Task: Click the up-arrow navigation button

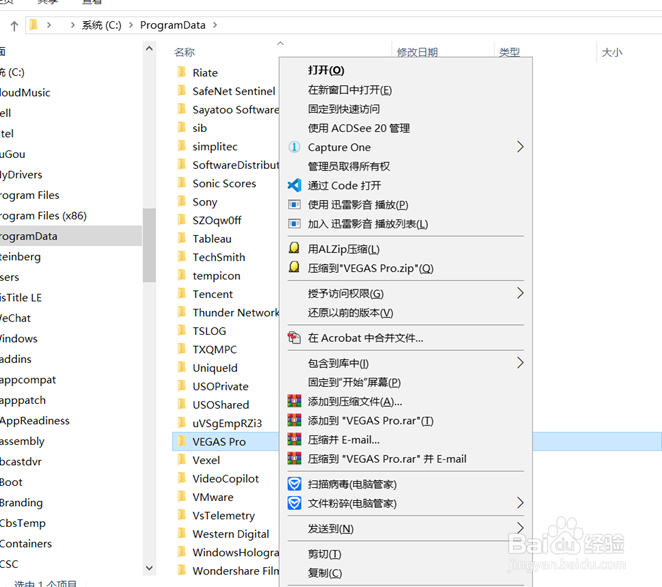Action: 14,26
